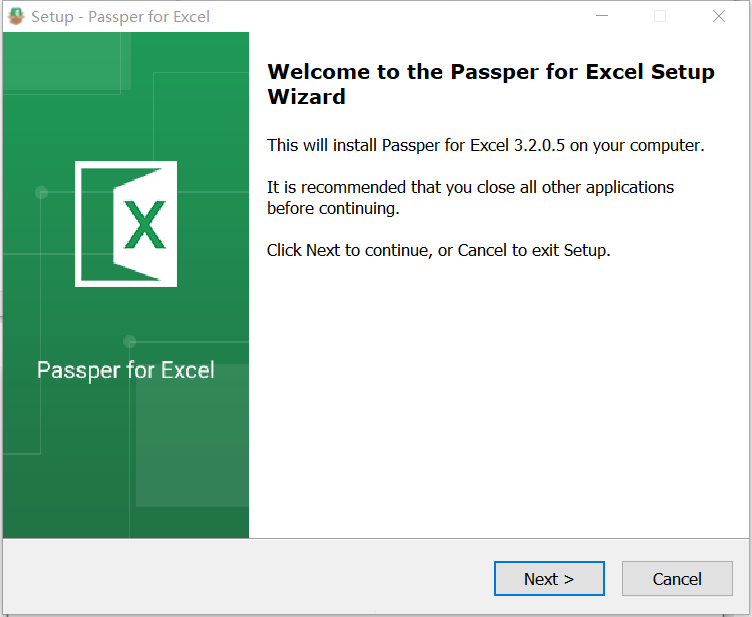Cancel the Passper for Excel setup
This screenshot has height=617, width=752.
[677, 579]
